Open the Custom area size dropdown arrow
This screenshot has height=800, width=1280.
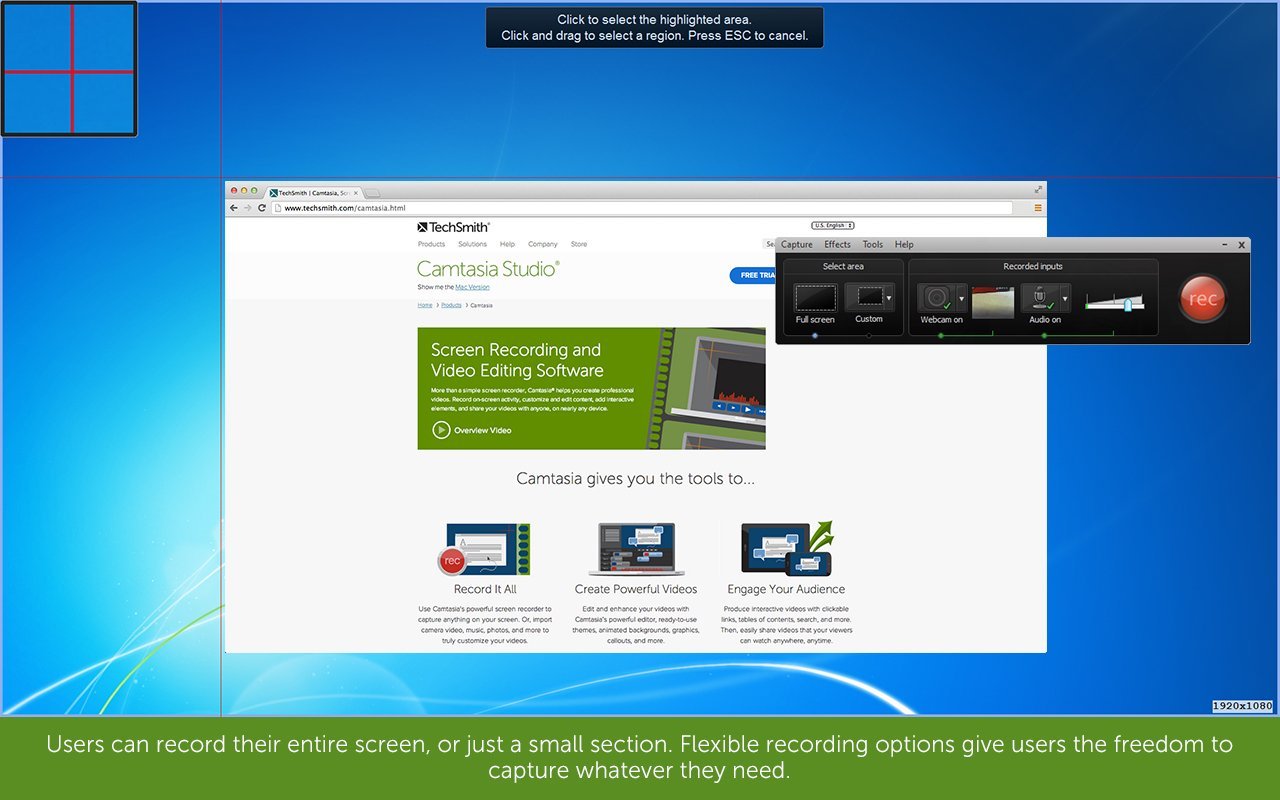[x=889, y=298]
